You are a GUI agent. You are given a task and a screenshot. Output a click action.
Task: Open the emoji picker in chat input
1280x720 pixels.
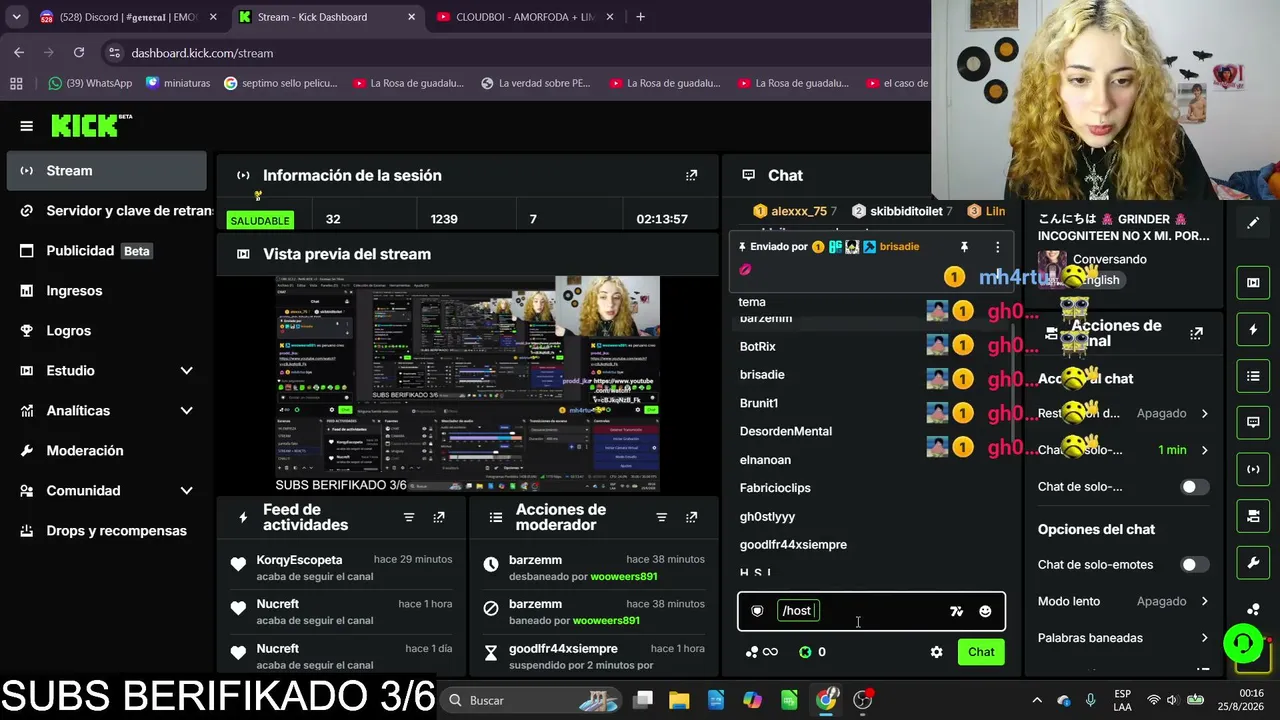985,611
